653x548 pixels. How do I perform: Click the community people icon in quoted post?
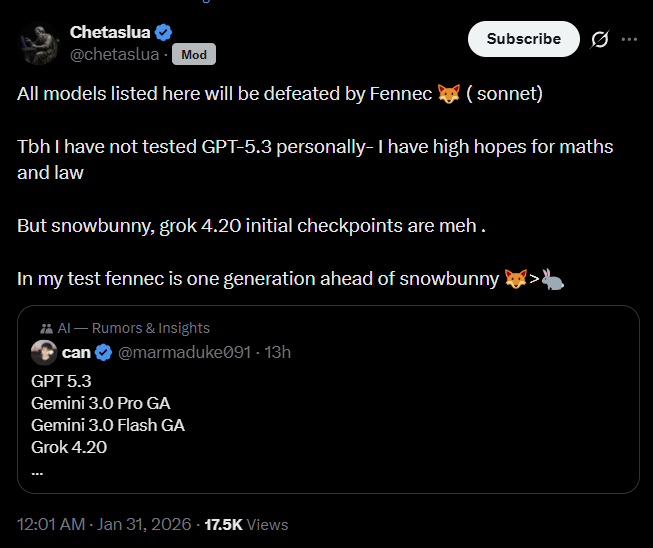point(46,328)
